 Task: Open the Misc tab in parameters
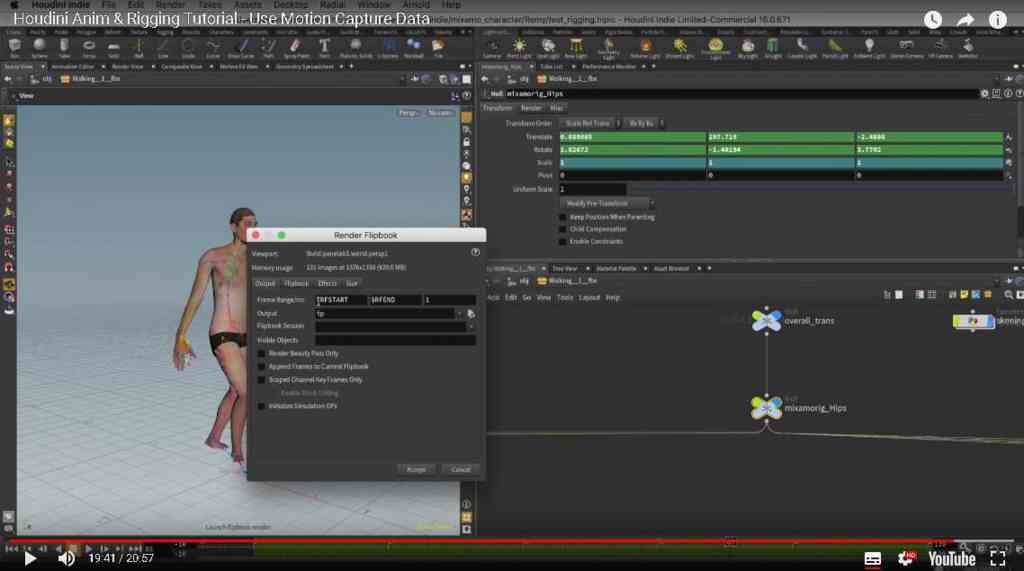556,108
